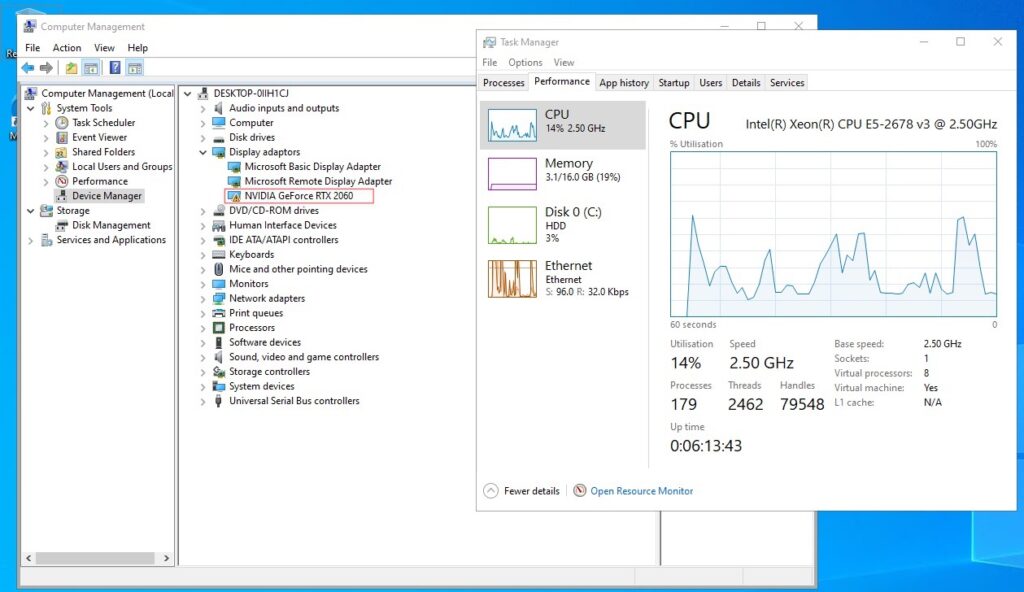Open the Help menu in Computer Management
The height and width of the screenshot is (592, 1024).
137,48
